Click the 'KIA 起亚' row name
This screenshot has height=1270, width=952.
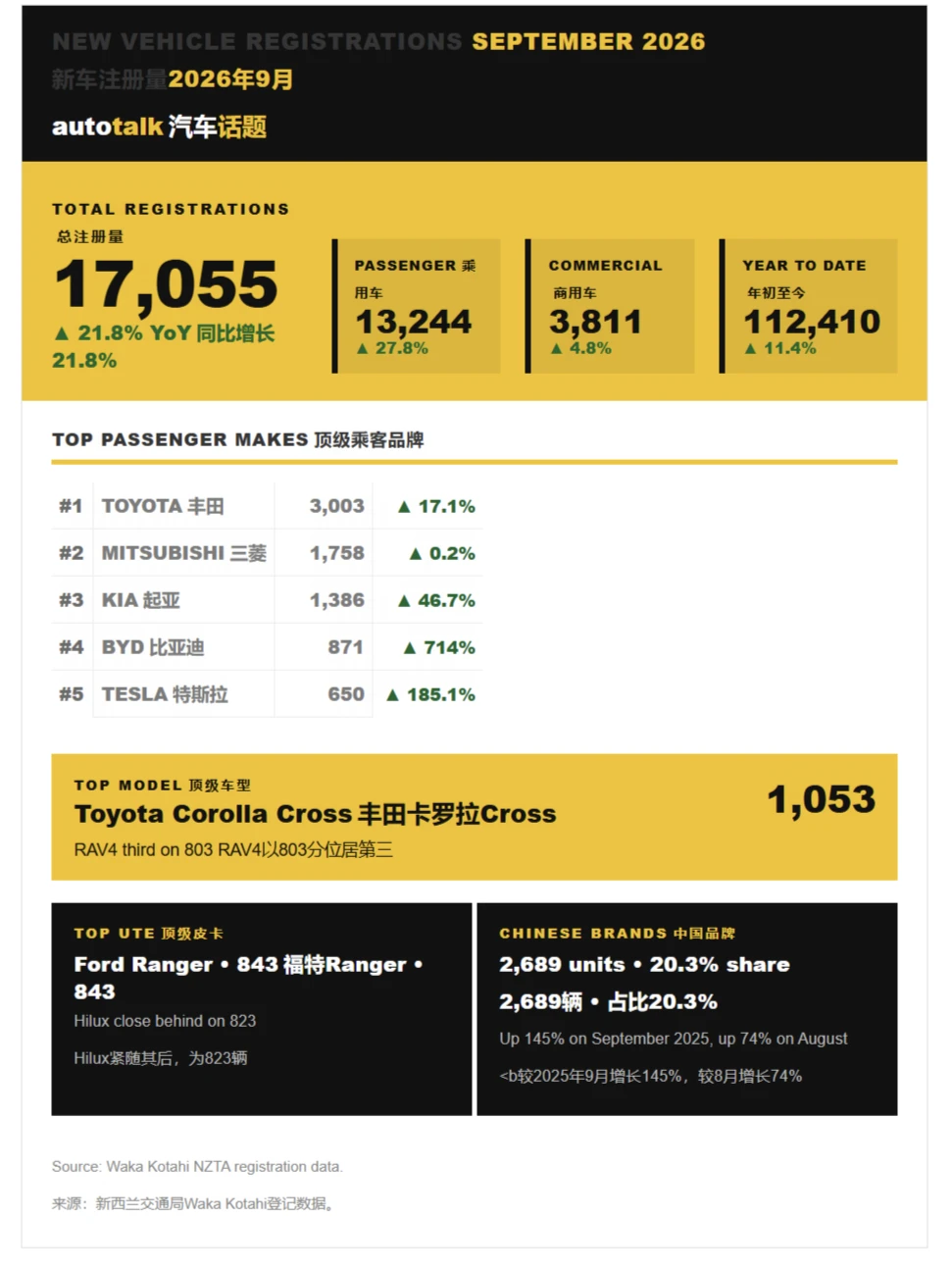point(141,600)
